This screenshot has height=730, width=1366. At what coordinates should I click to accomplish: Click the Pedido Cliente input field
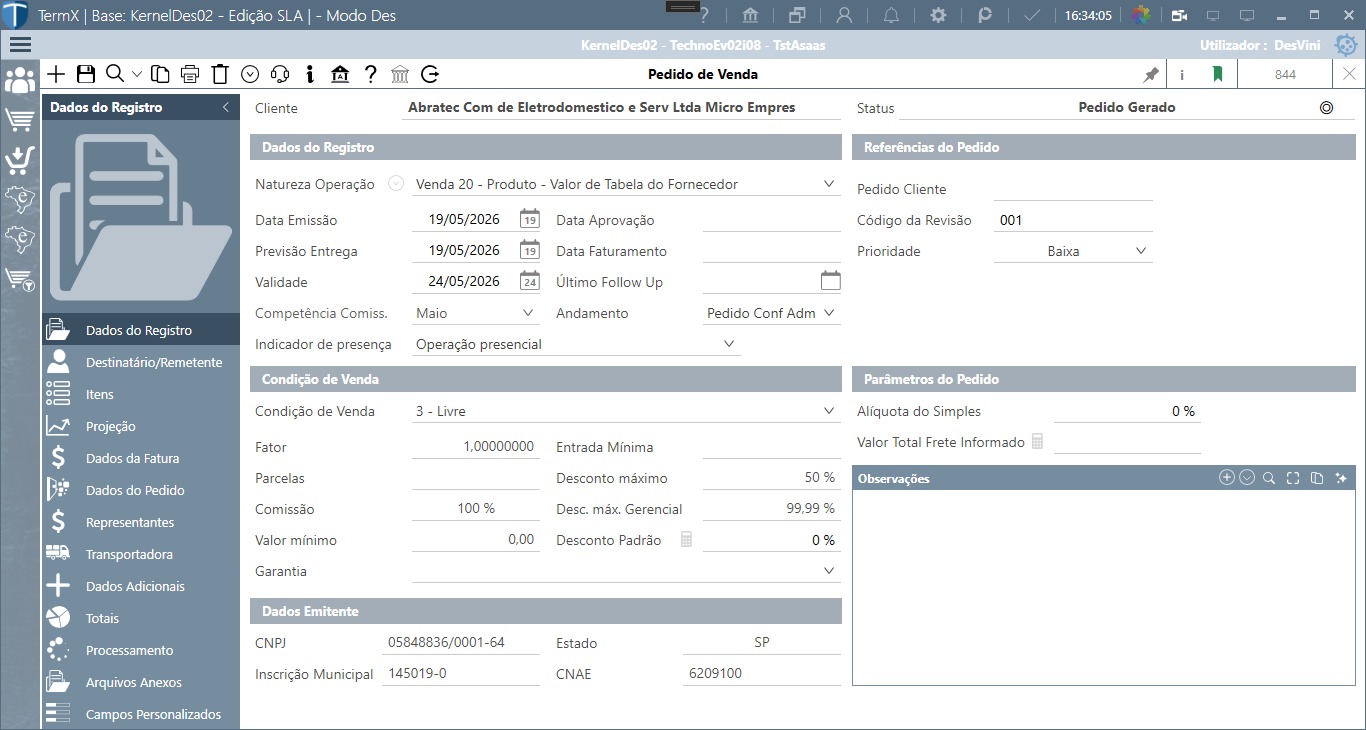click(1074, 189)
